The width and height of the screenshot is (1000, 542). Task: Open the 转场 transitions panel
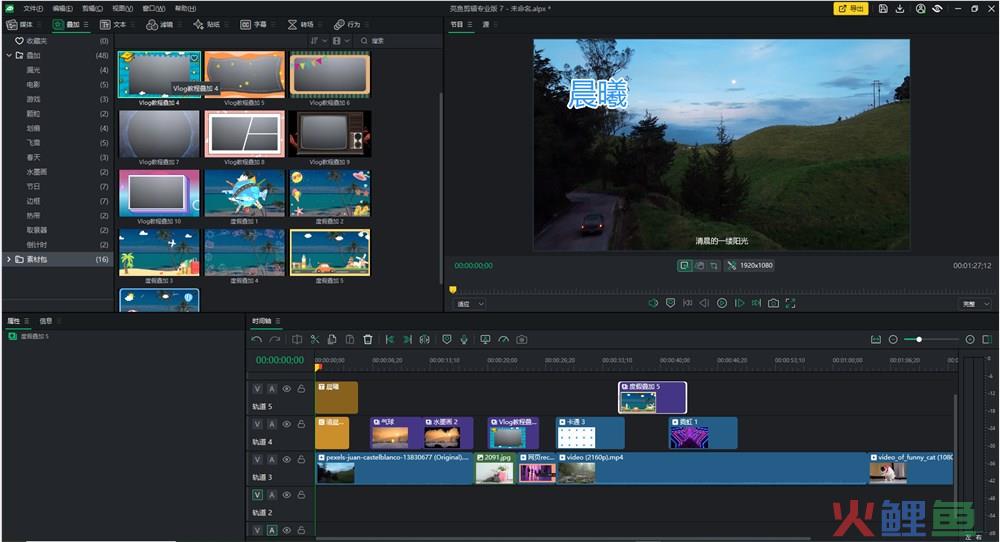pos(300,24)
